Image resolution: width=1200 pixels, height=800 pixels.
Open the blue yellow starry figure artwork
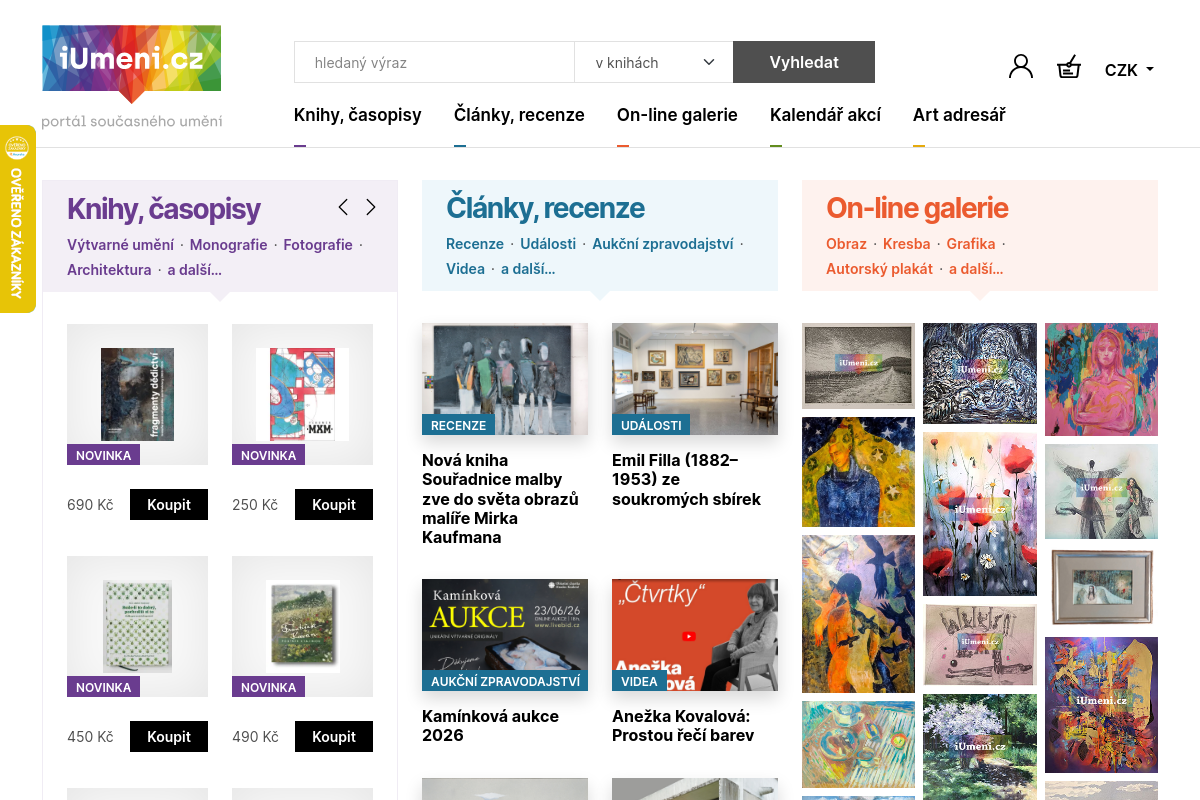pyautogui.click(x=858, y=472)
